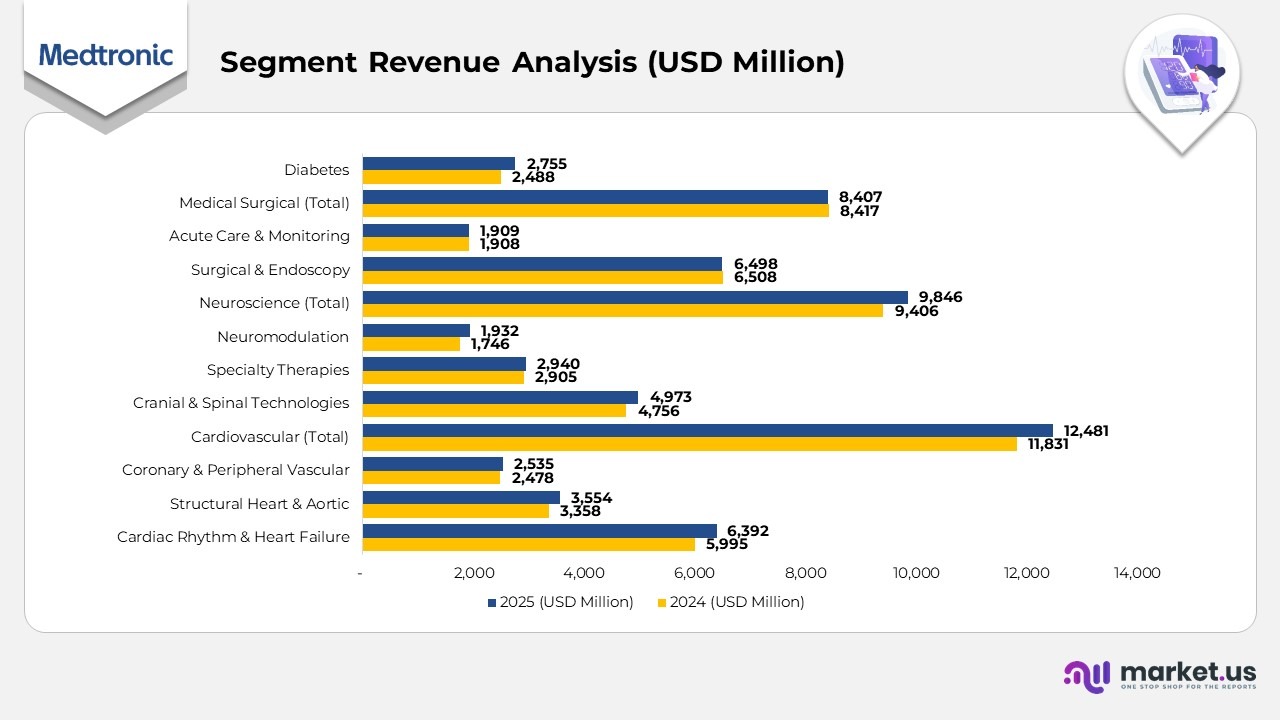1280x720 pixels.
Task: Toggle visibility of the Diabetes series bars
Action: coord(316,169)
